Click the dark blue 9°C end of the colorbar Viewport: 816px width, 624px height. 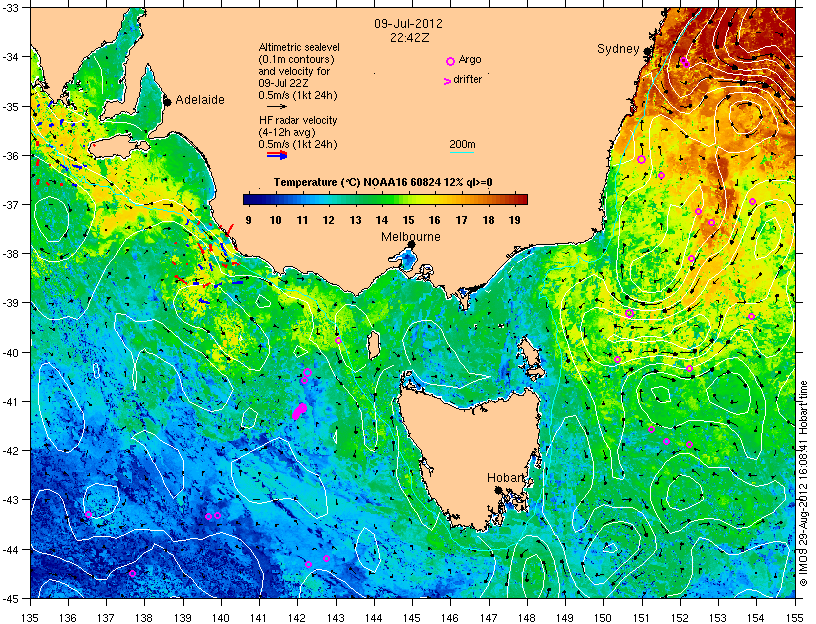[250, 199]
